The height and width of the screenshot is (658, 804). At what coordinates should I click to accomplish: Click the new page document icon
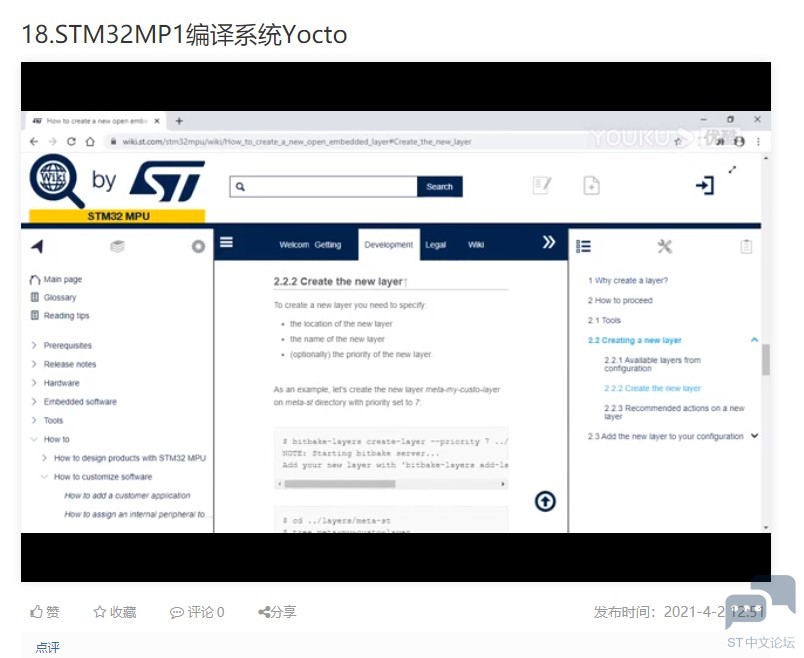click(591, 185)
